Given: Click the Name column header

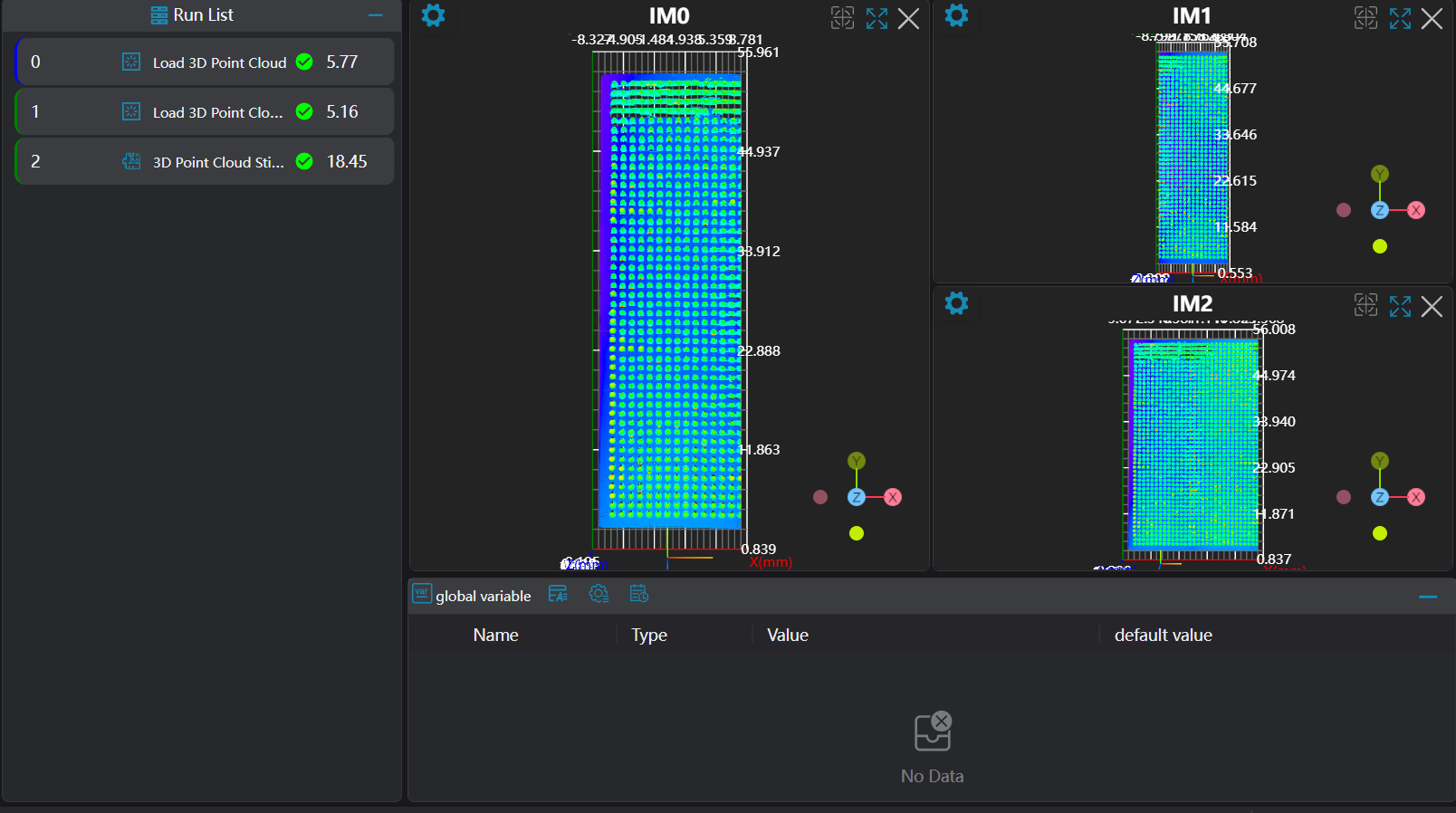Looking at the screenshot, I should tap(495, 636).
